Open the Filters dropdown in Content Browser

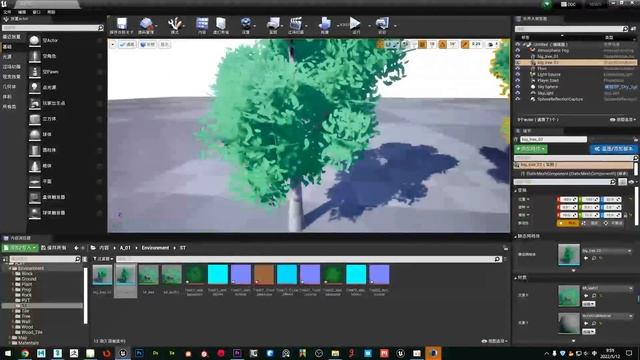pyautogui.click(x=103, y=259)
